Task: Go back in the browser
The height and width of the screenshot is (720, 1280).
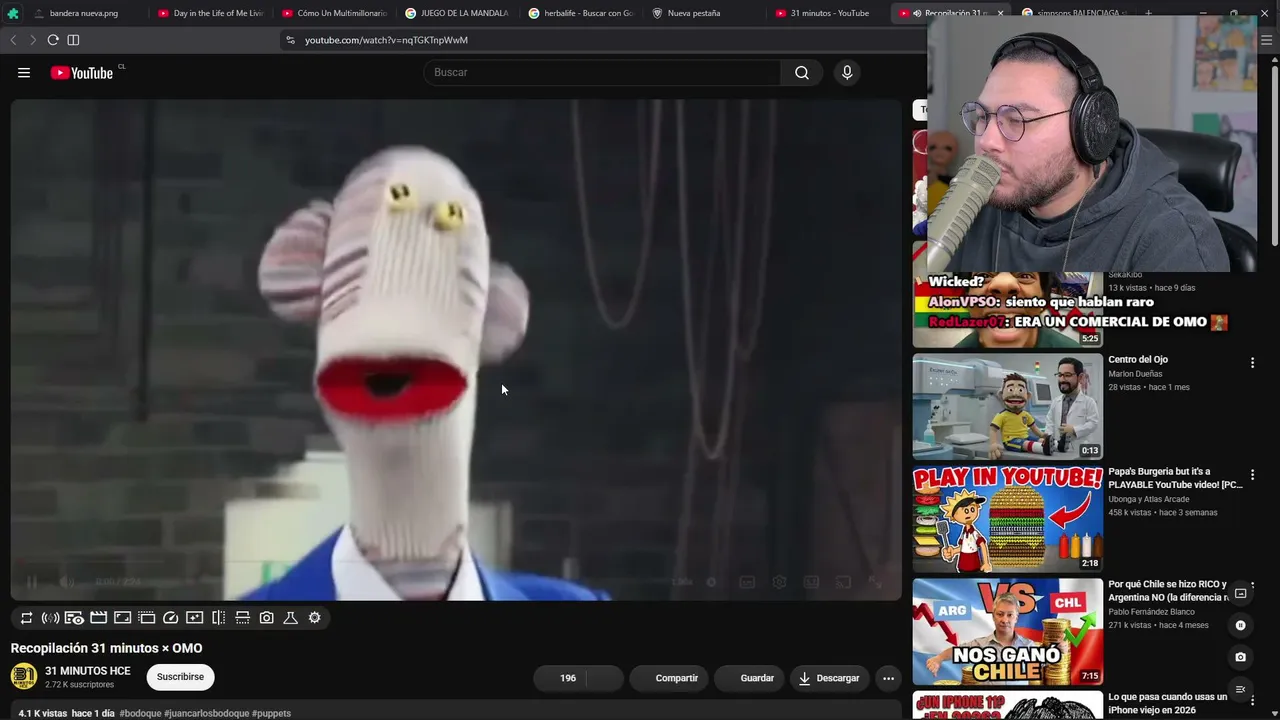Action: click(x=13, y=40)
